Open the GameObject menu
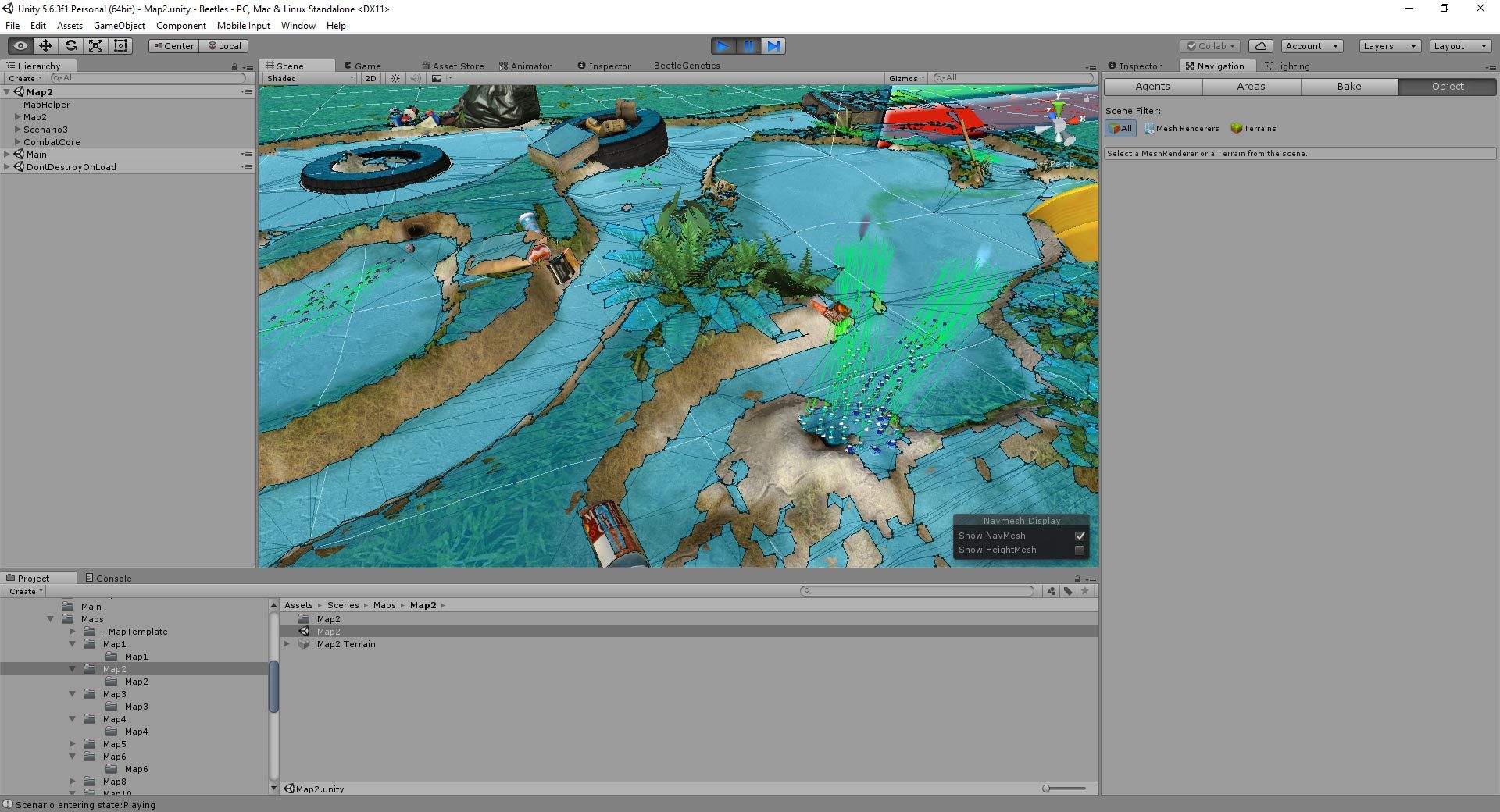The width and height of the screenshot is (1500, 812). 119,26
